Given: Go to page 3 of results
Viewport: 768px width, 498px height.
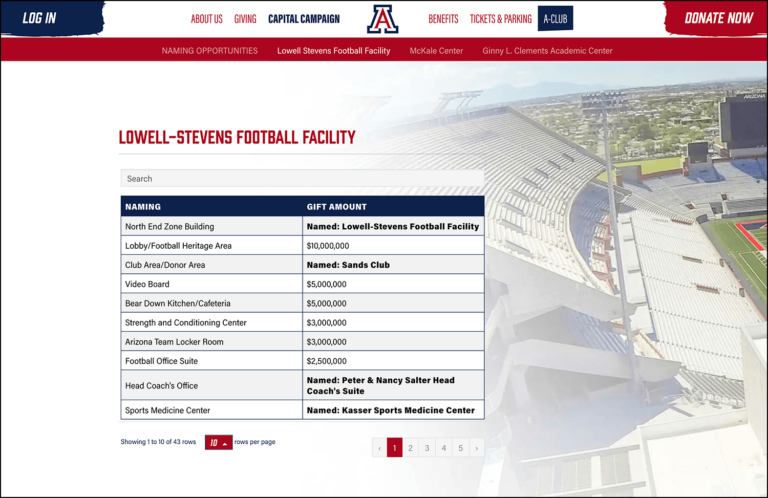Looking at the screenshot, I should [x=427, y=448].
